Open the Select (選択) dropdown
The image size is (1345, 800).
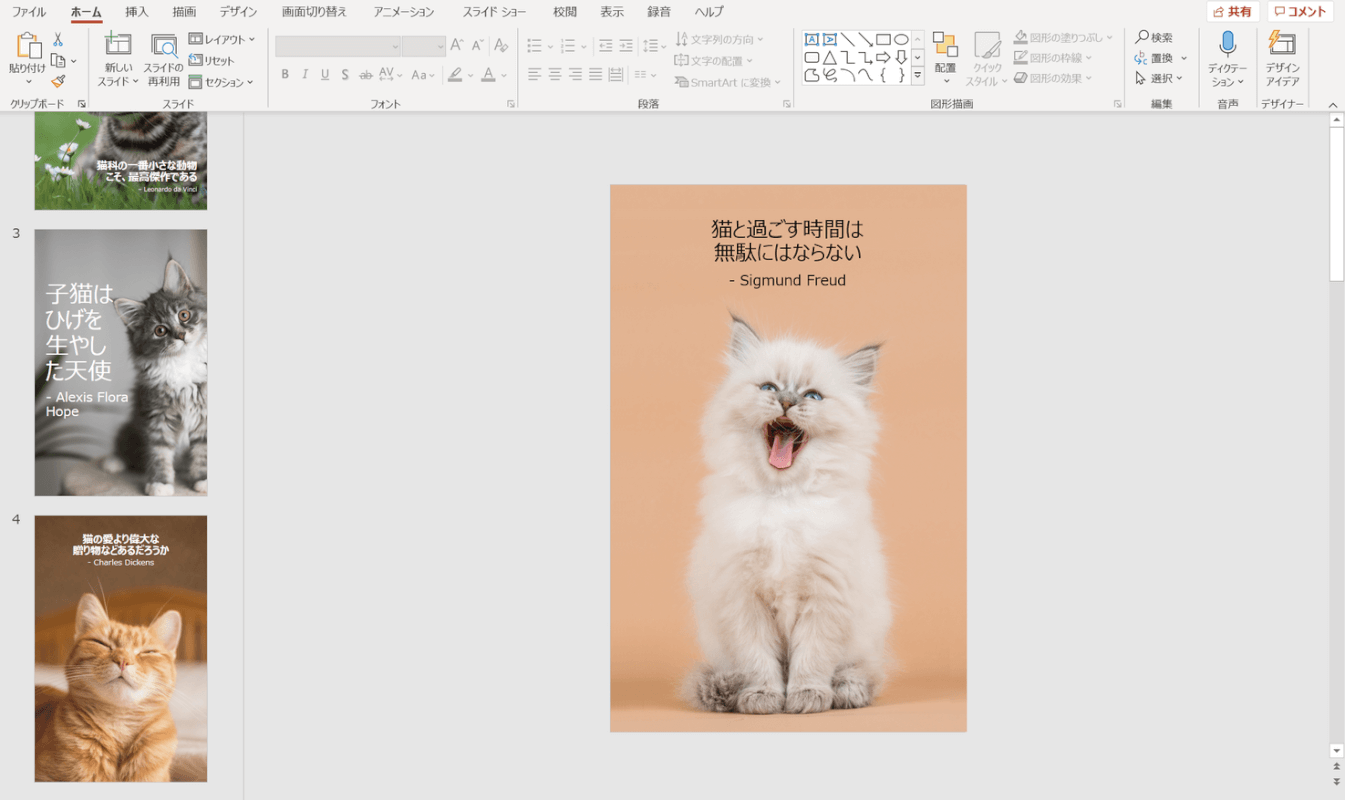(1160, 78)
